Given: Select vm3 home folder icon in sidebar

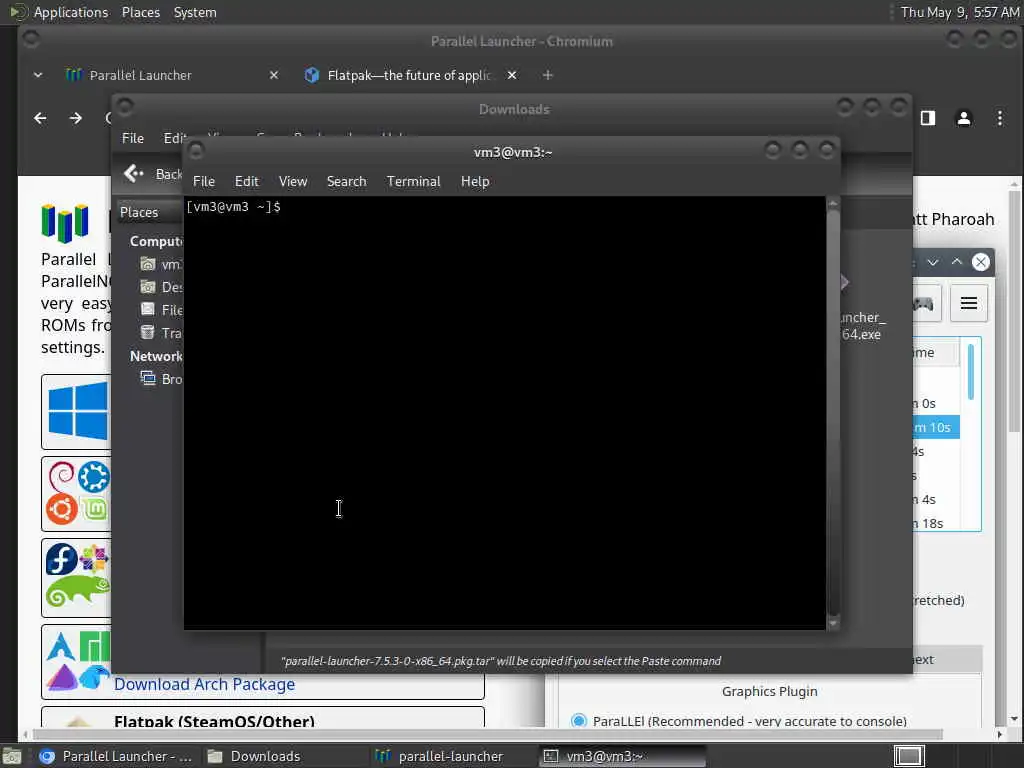Looking at the screenshot, I should [x=148, y=264].
